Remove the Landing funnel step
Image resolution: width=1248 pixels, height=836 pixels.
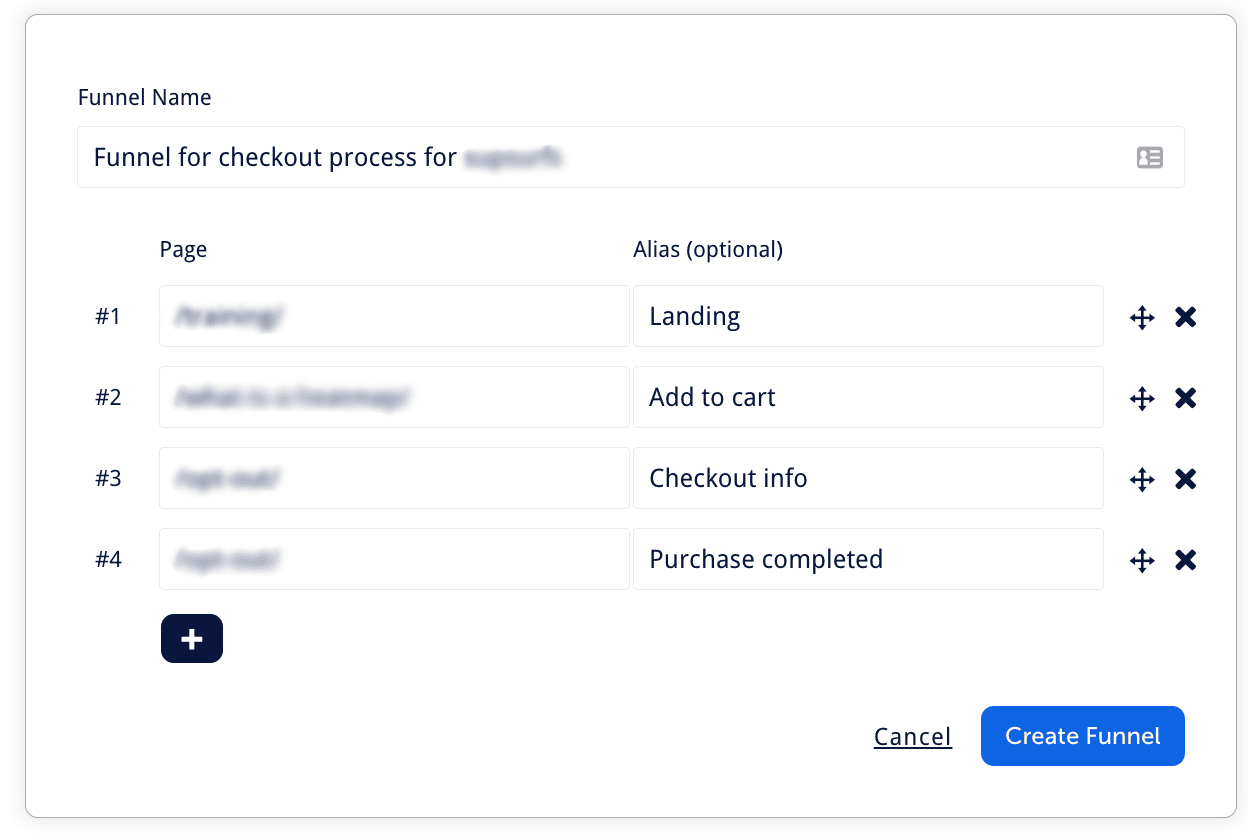click(x=1185, y=316)
